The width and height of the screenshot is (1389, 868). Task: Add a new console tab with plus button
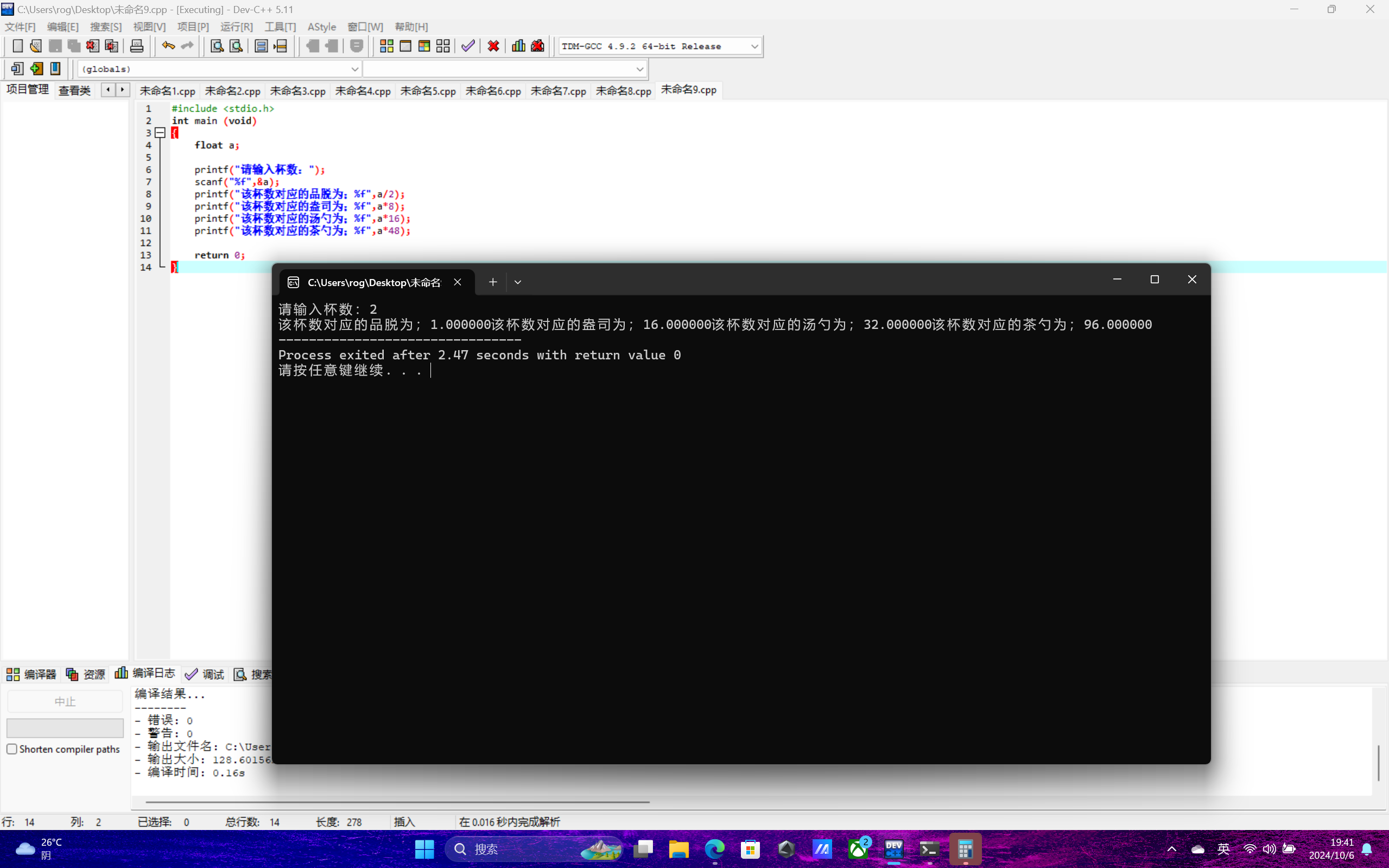pos(492,282)
